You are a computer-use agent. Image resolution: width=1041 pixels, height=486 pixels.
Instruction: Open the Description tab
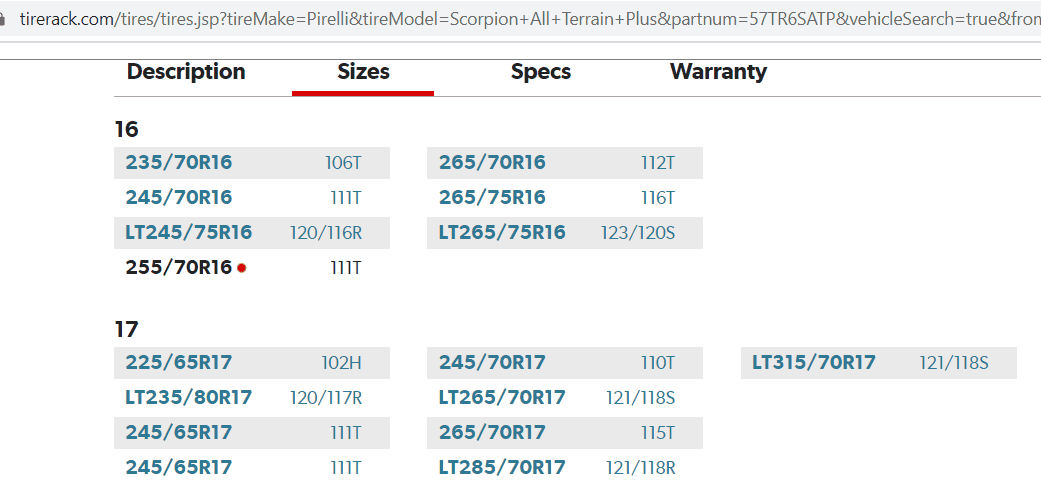click(186, 72)
